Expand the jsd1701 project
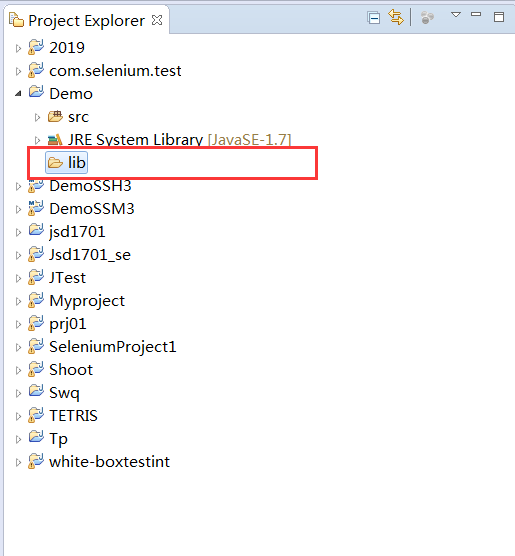Viewport: 515px width, 556px height. point(18,232)
